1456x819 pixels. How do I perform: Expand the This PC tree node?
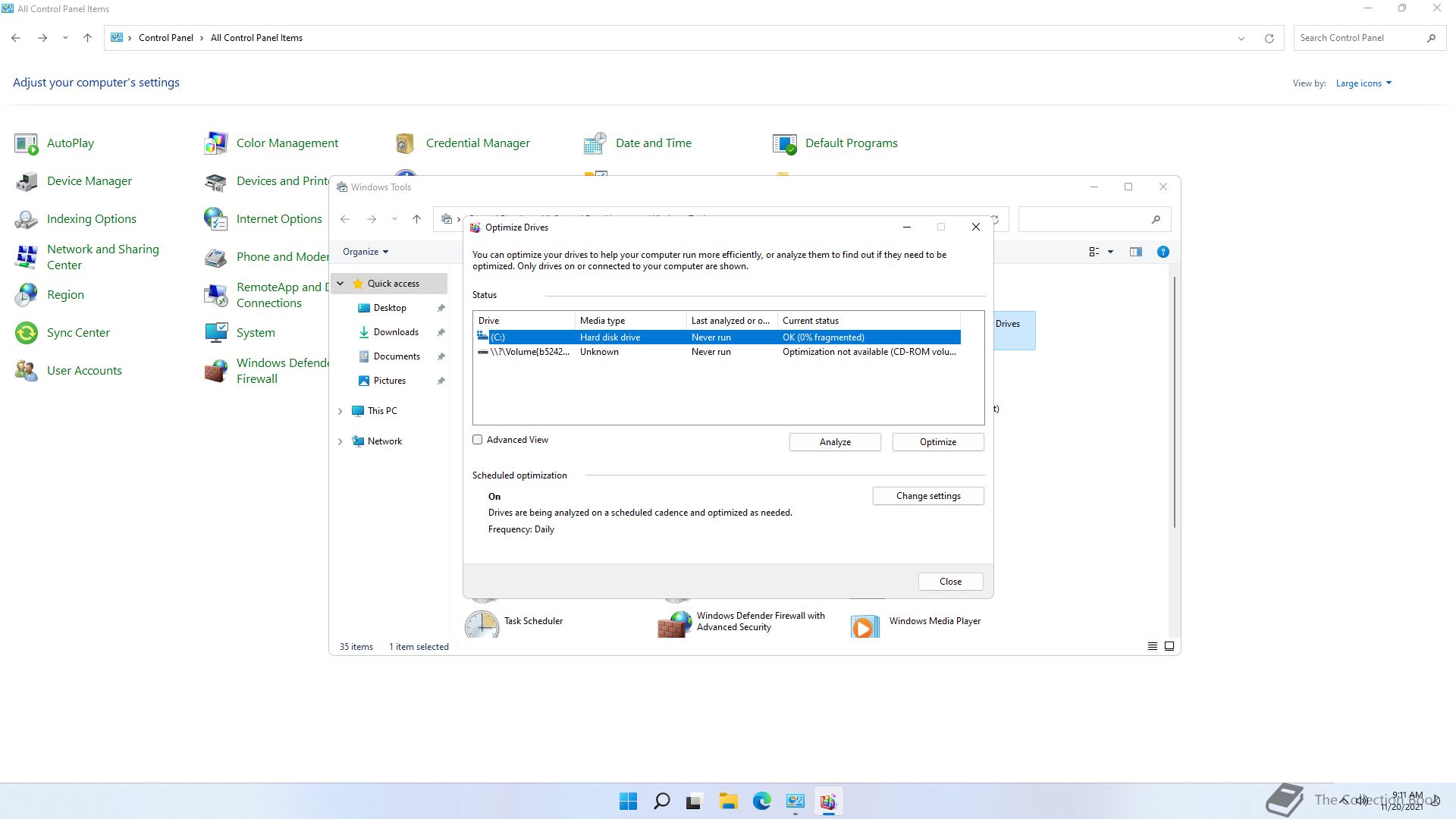pyautogui.click(x=340, y=411)
